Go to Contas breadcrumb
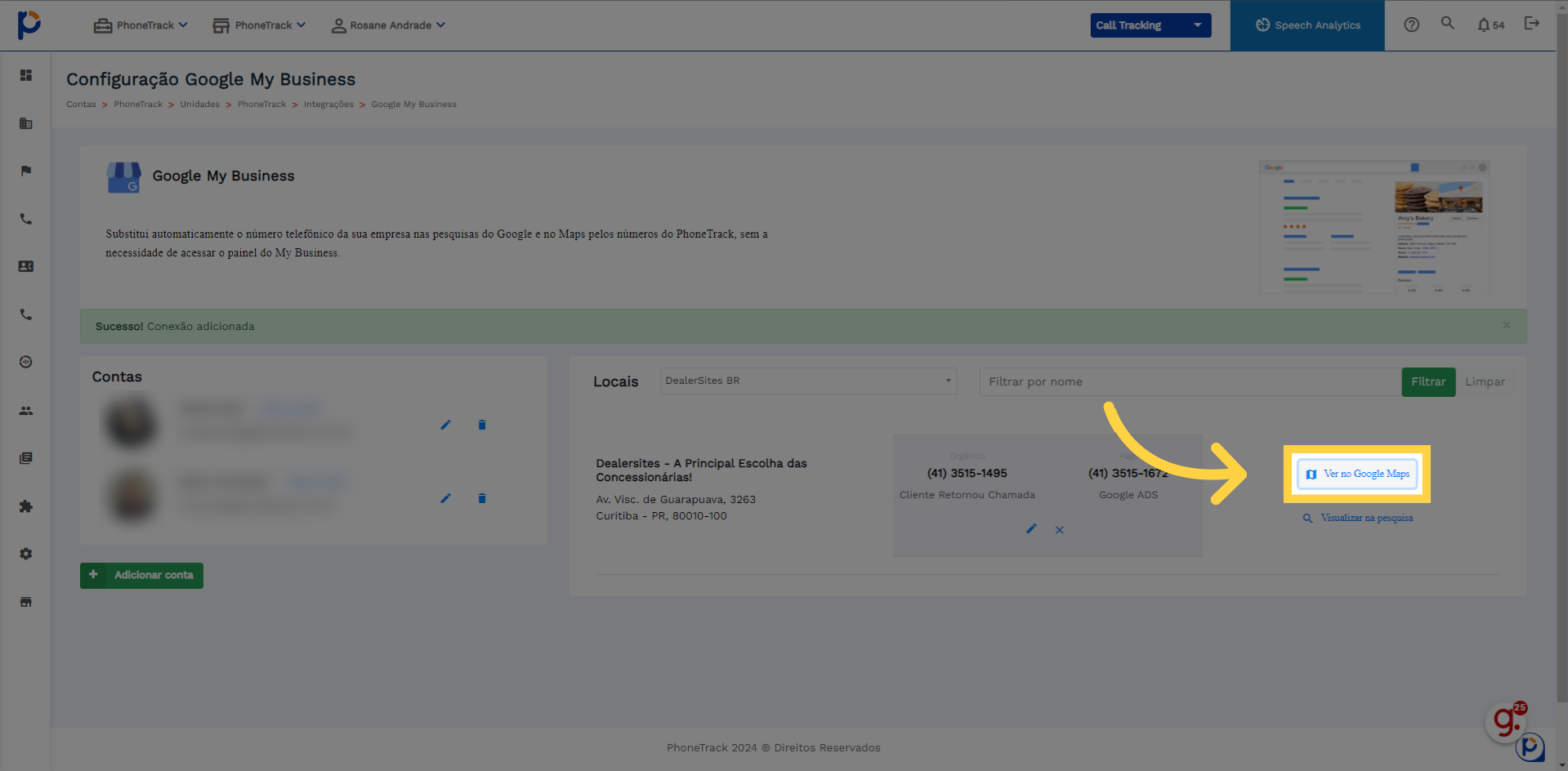This screenshot has height=771, width=1568. click(81, 105)
